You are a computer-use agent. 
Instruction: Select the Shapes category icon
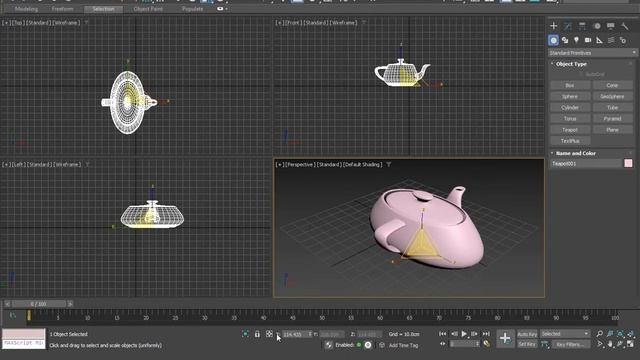[565, 40]
